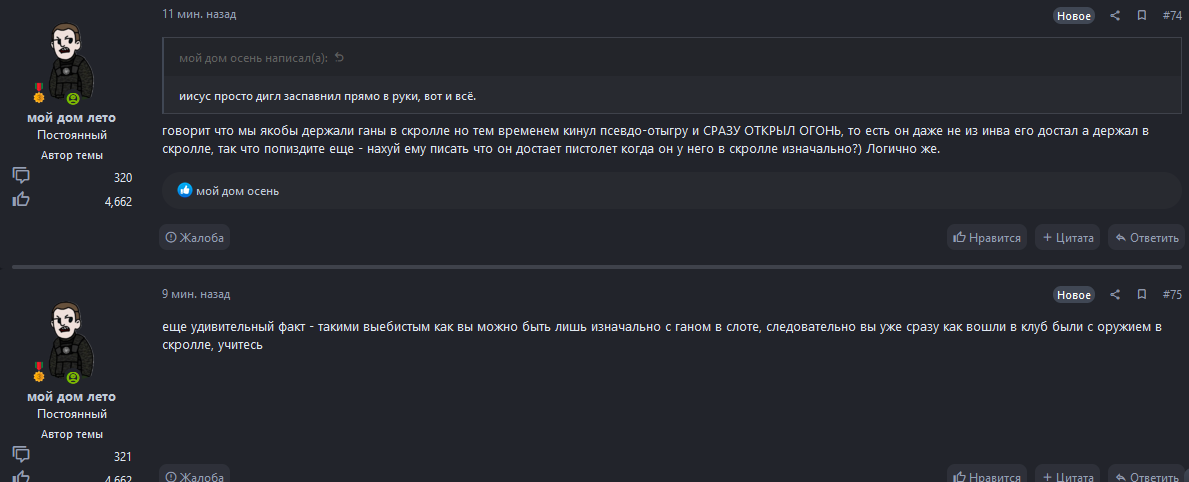Image resolution: width=1189 pixels, height=482 pixels.
Task: Click the thumbs-up icon beside score 4,662
Action: [21, 200]
